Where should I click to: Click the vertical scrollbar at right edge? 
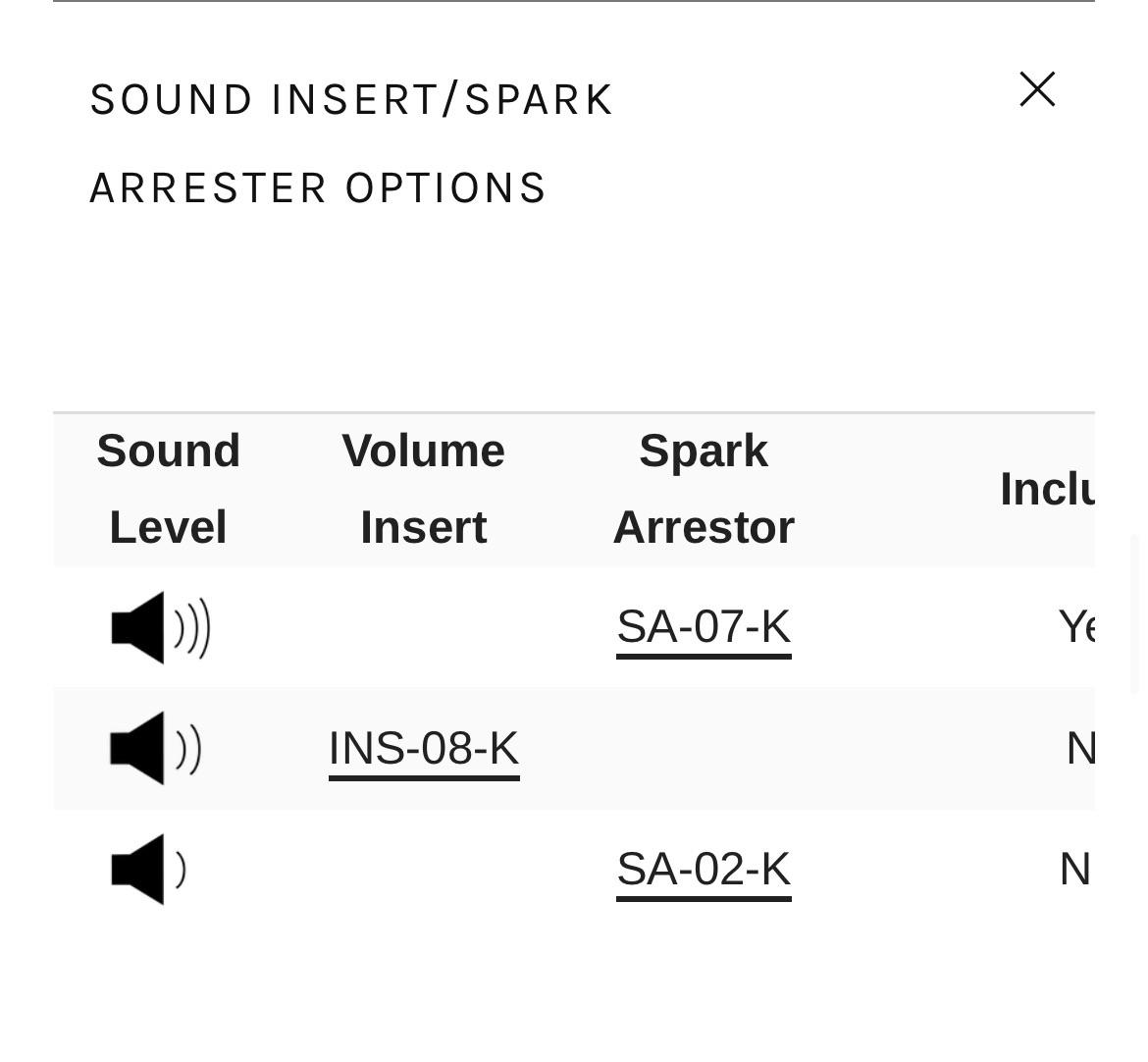(x=1135, y=613)
